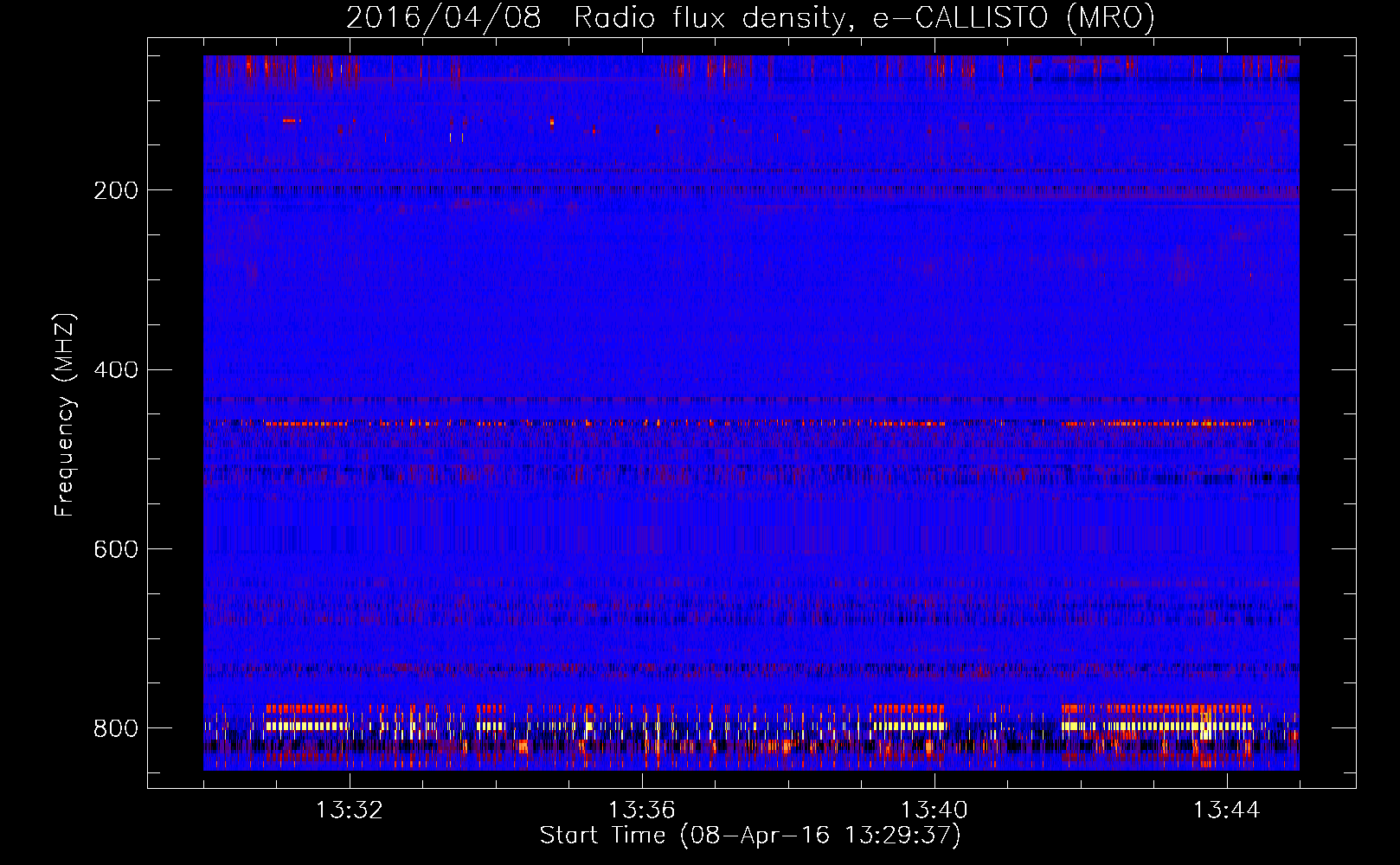Click the 200 frequency tick label
Image resolution: width=1400 pixels, height=865 pixels.
(116, 190)
